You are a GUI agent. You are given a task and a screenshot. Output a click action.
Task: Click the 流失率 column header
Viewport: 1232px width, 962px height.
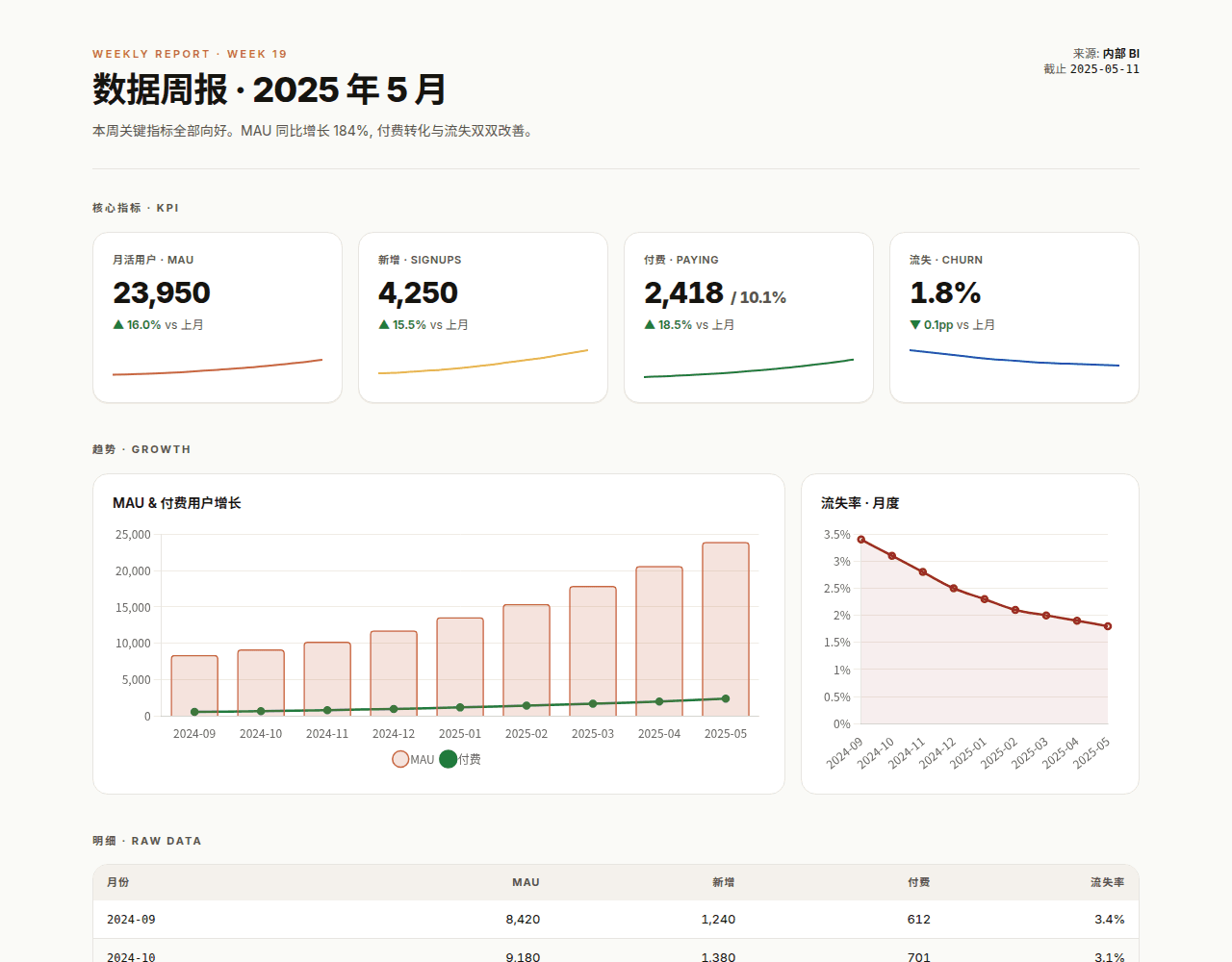point(1108,882)
